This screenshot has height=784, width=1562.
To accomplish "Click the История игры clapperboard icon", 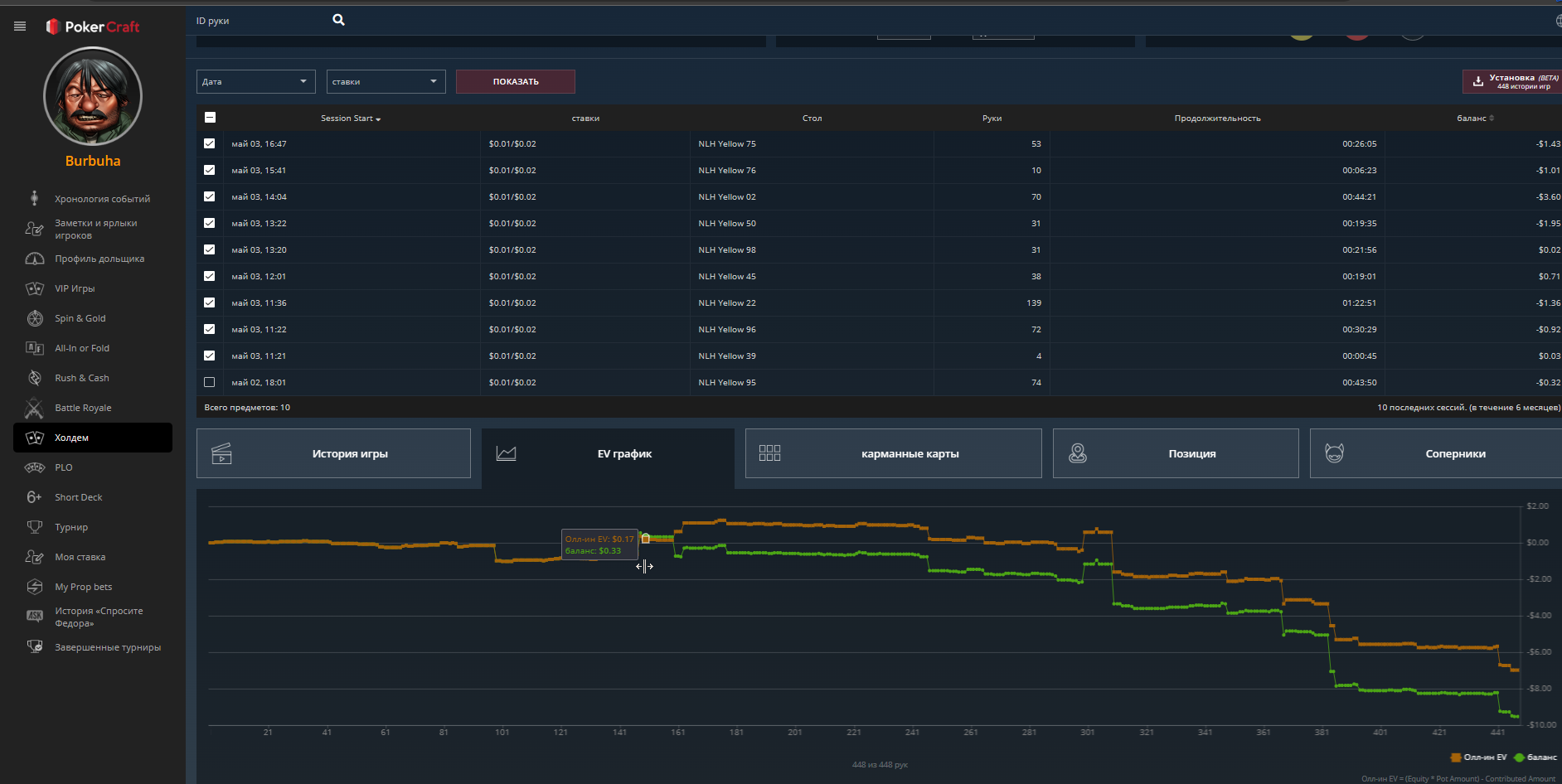I will pyautogui.click(x=221, y=453).
